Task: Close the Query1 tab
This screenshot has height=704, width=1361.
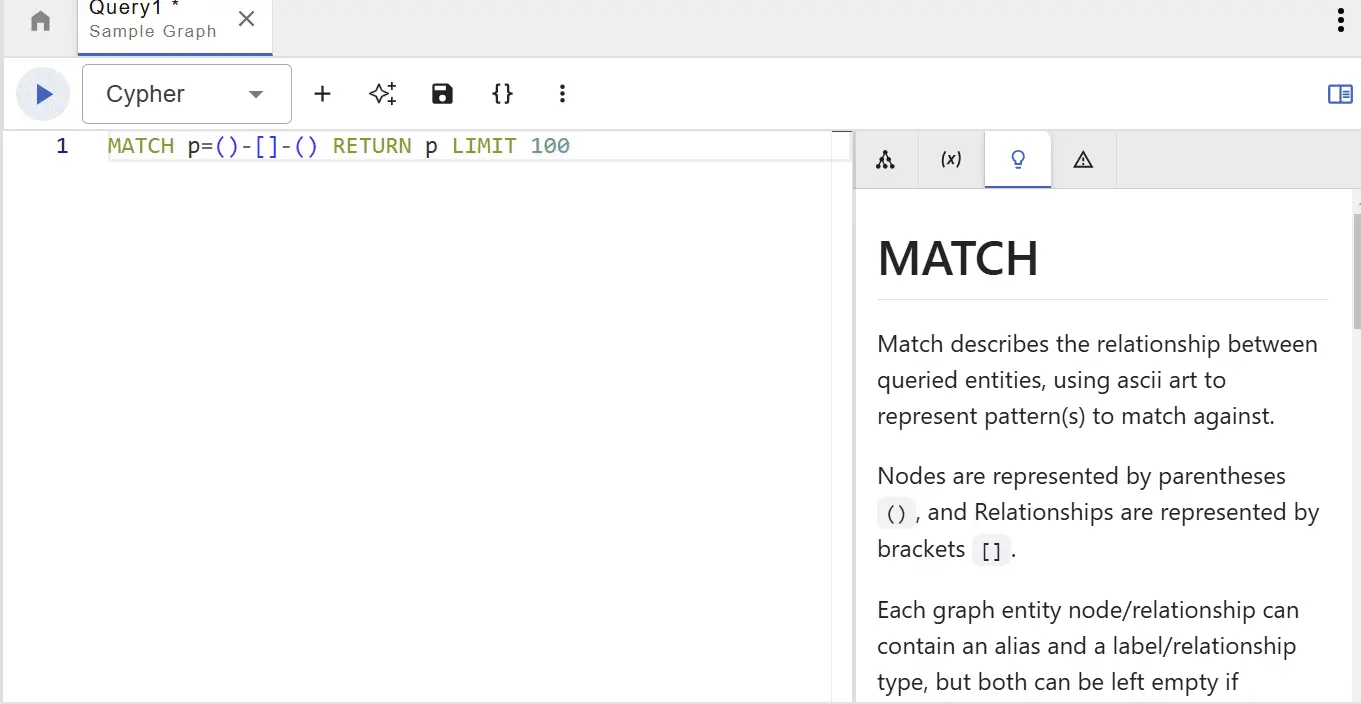Action: (x=246, y=18)
